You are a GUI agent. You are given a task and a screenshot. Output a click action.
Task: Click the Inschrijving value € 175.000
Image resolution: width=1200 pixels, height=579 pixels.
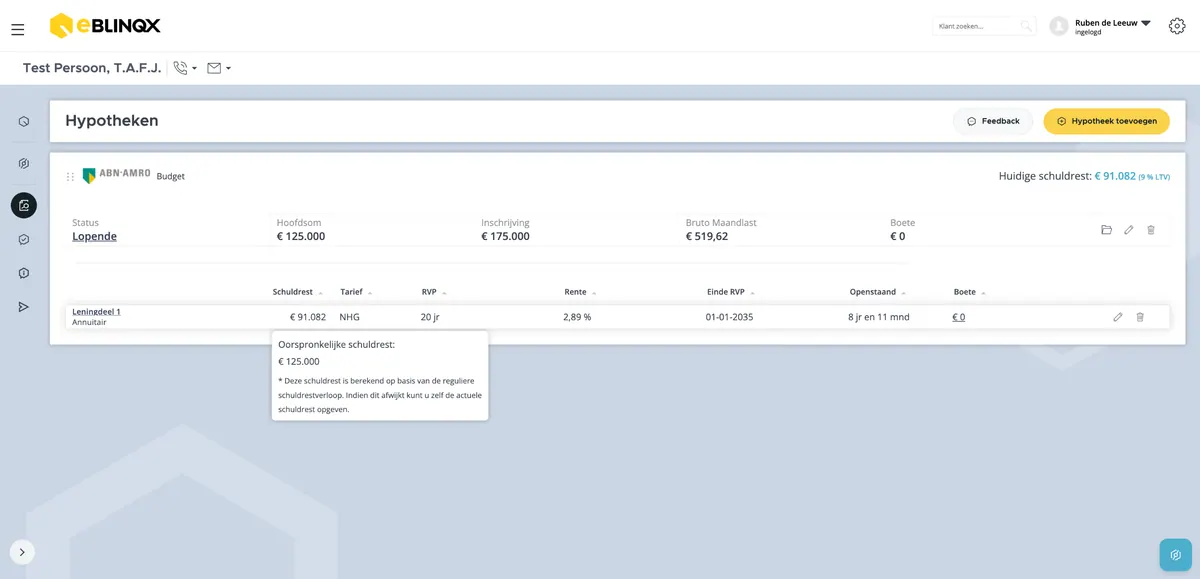(505, 237)
